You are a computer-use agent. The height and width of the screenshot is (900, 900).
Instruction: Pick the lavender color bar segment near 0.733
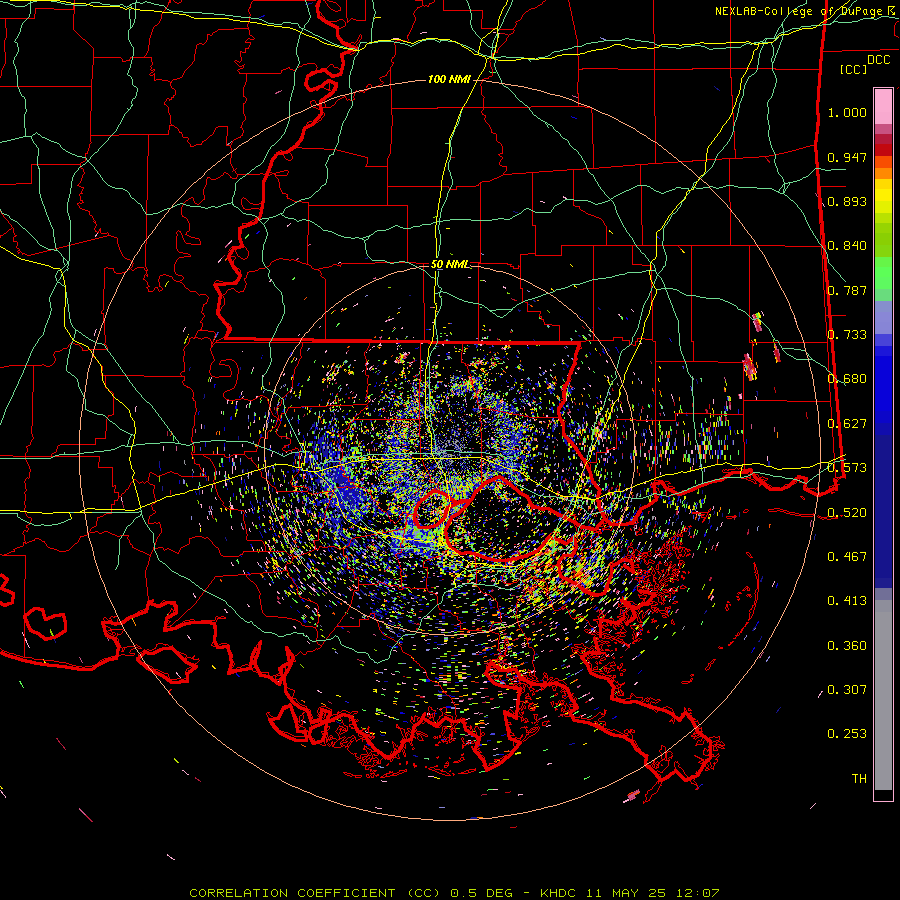tap(883, 318)
